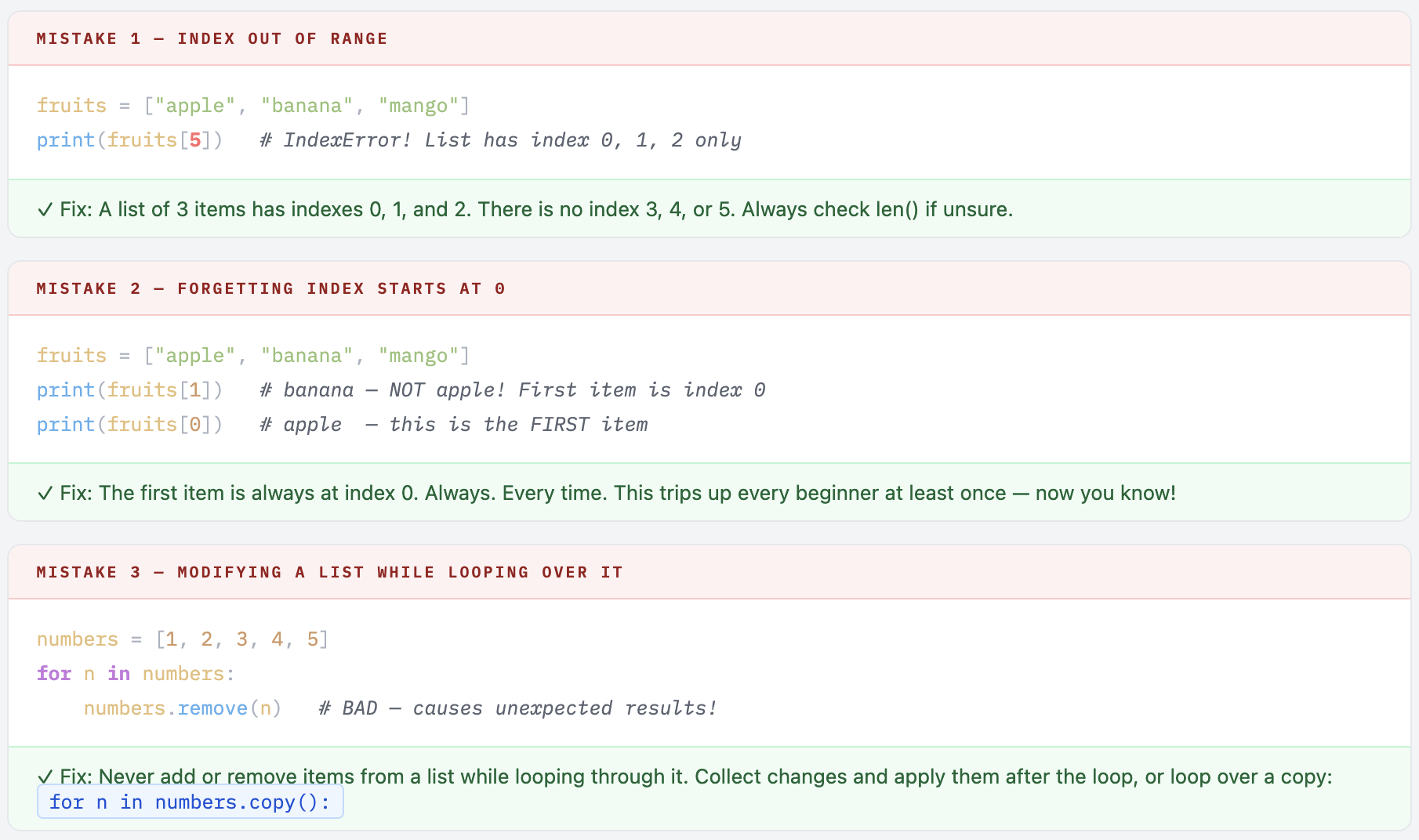The width and height of the screenshot is (1419, 840).
Task: Click the red index 5 in fruits[5]
Action: point(195,140)
